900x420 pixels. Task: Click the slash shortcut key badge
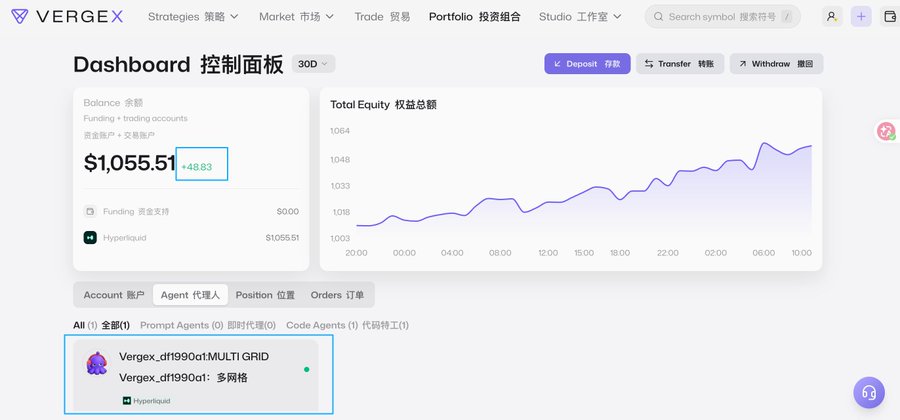click(x=785, y=17)
